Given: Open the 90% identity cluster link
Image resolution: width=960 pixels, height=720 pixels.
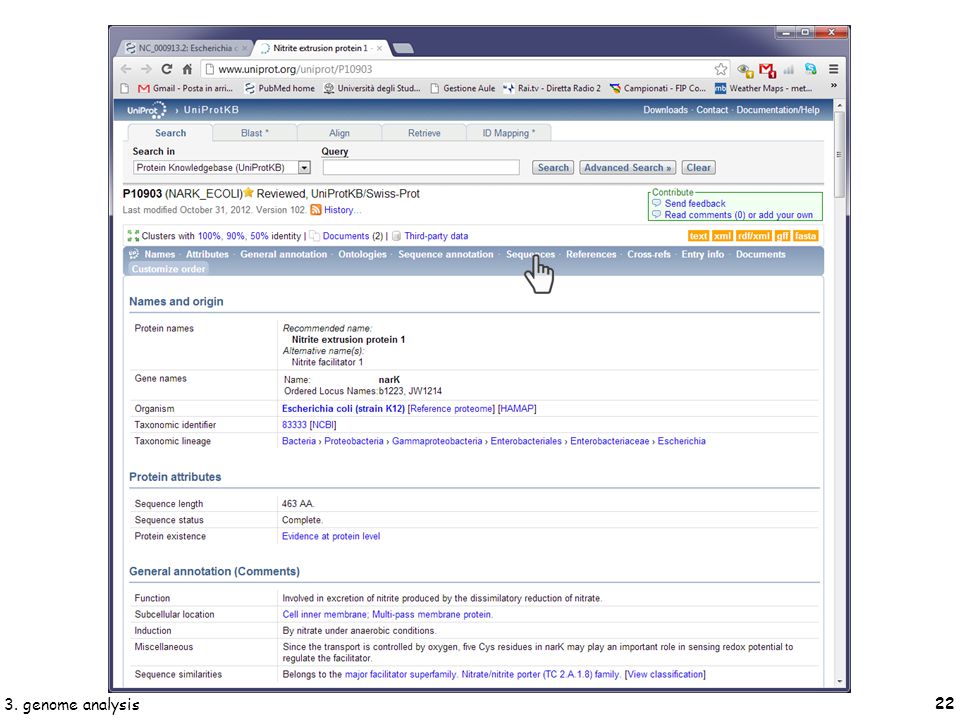Looking at the screenshot, I should point(235,236).
